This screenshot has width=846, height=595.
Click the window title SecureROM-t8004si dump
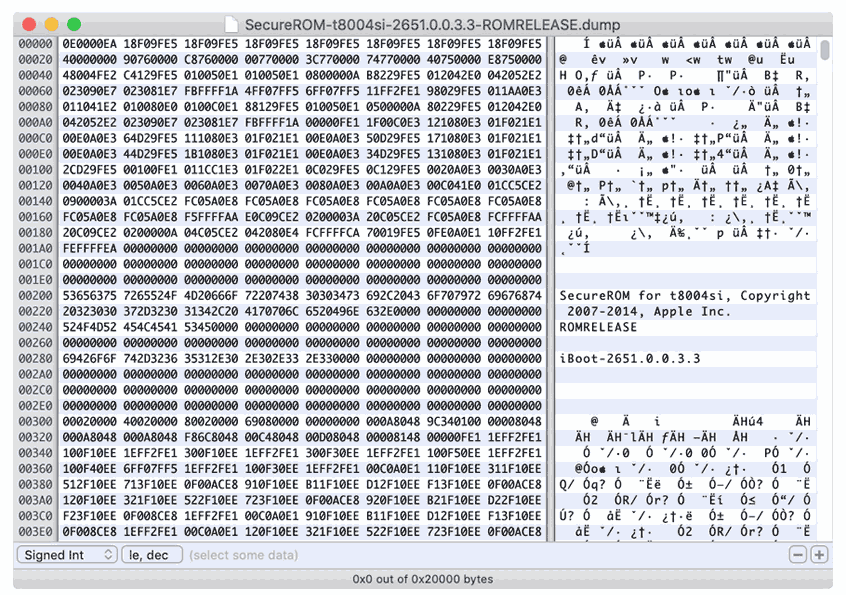click(432, 25)
